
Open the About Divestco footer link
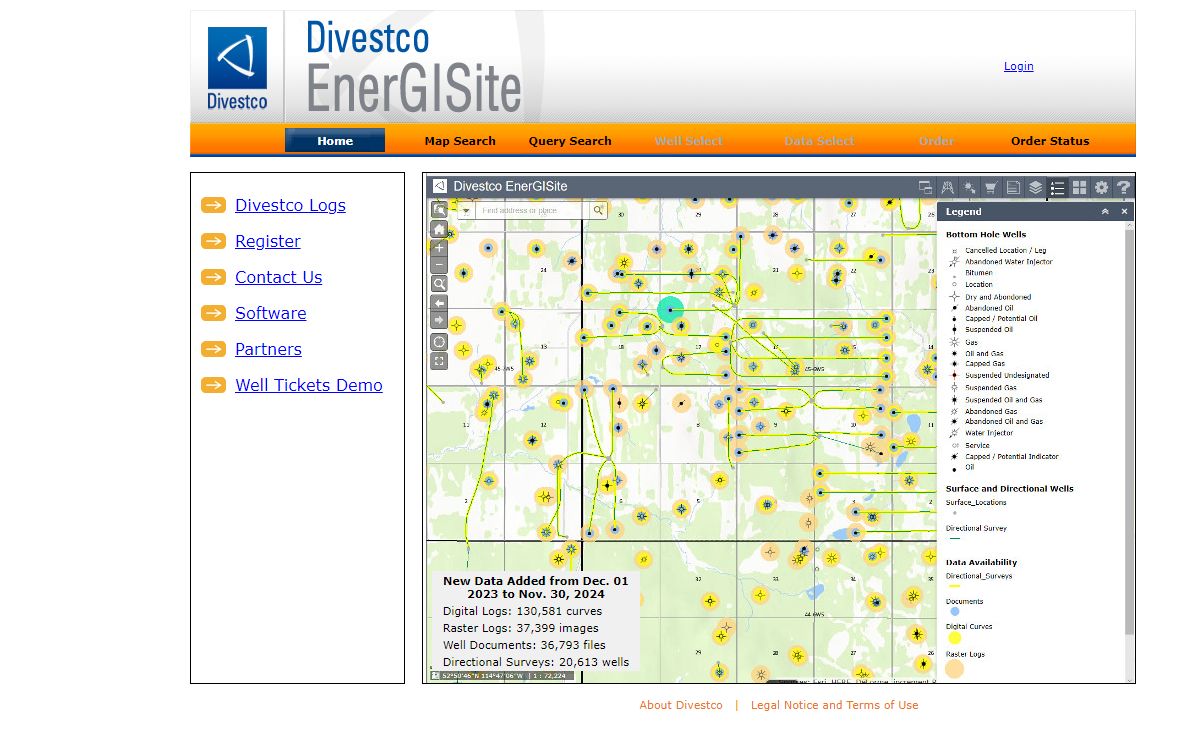click(x=681, y=705)
